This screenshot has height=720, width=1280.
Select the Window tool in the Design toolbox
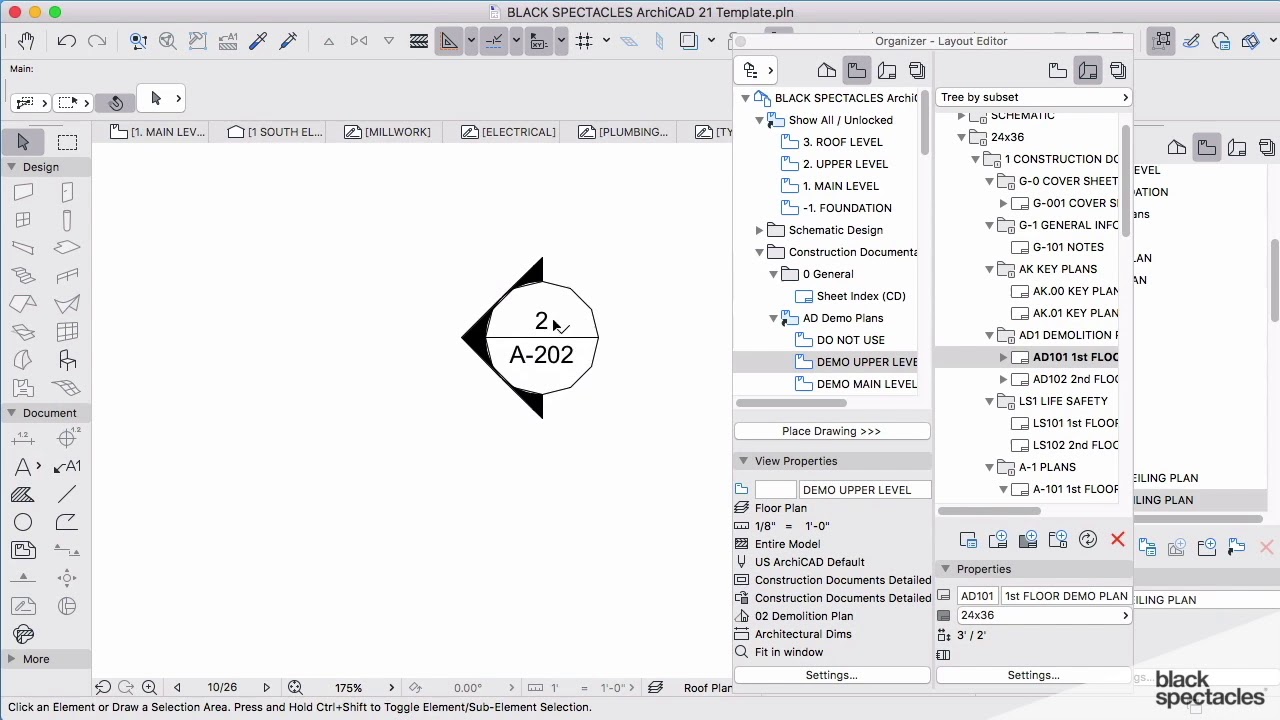(23, 220)
